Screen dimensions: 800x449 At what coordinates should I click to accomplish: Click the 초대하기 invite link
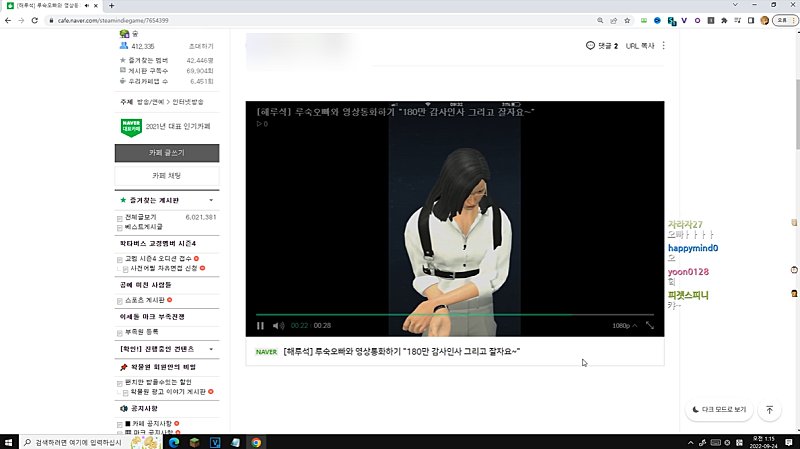tap(201, 46)
